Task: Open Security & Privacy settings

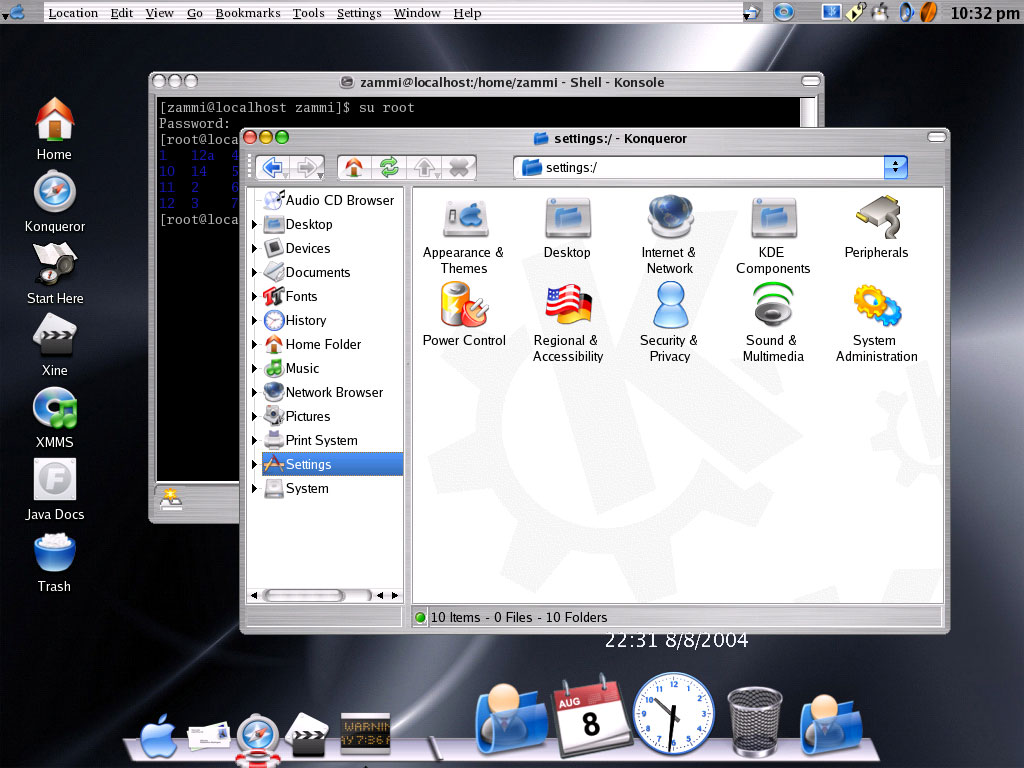Action: [x=669, y=324]
